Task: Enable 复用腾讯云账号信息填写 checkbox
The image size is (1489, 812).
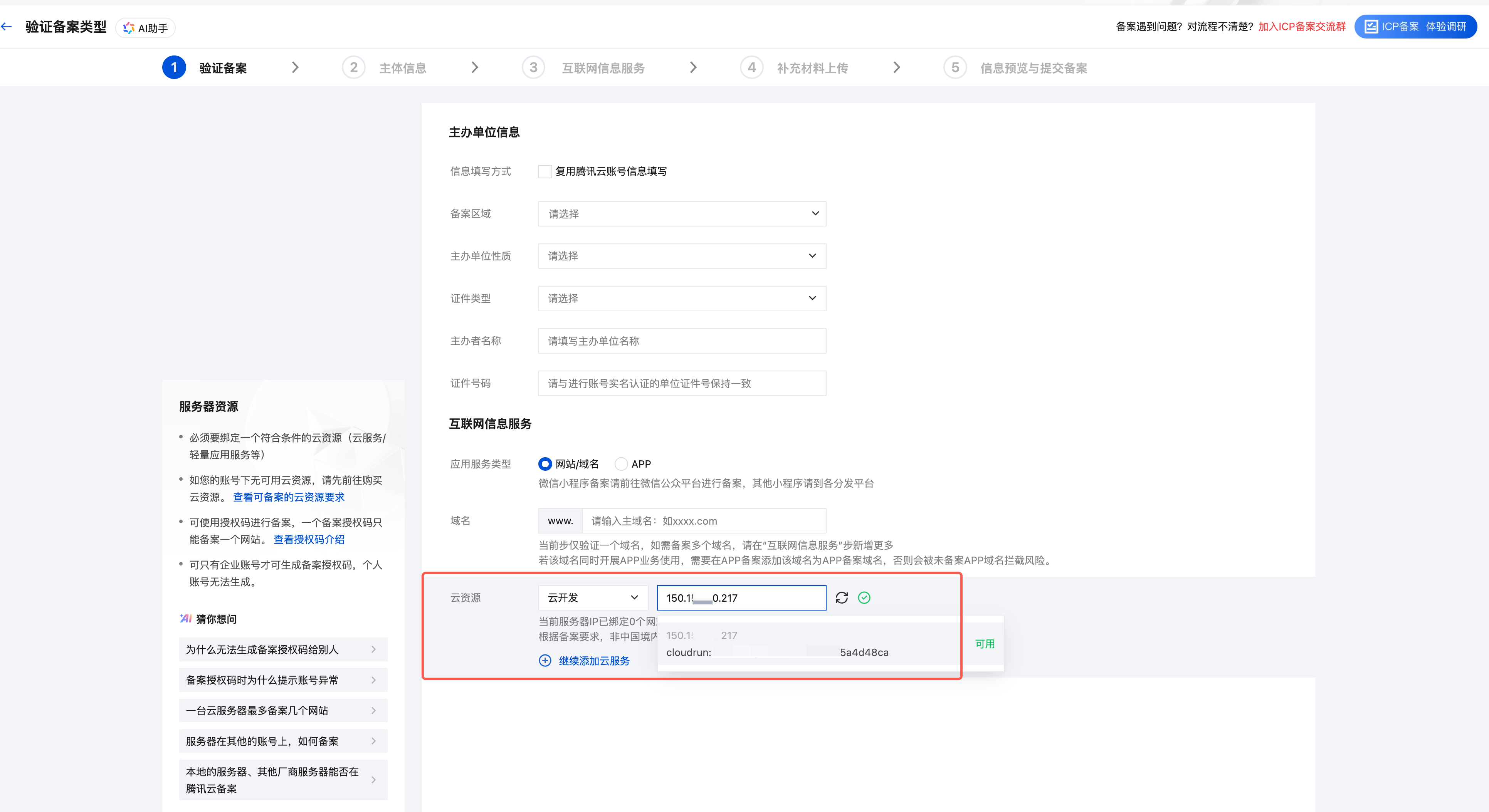Action: [544, 171]
